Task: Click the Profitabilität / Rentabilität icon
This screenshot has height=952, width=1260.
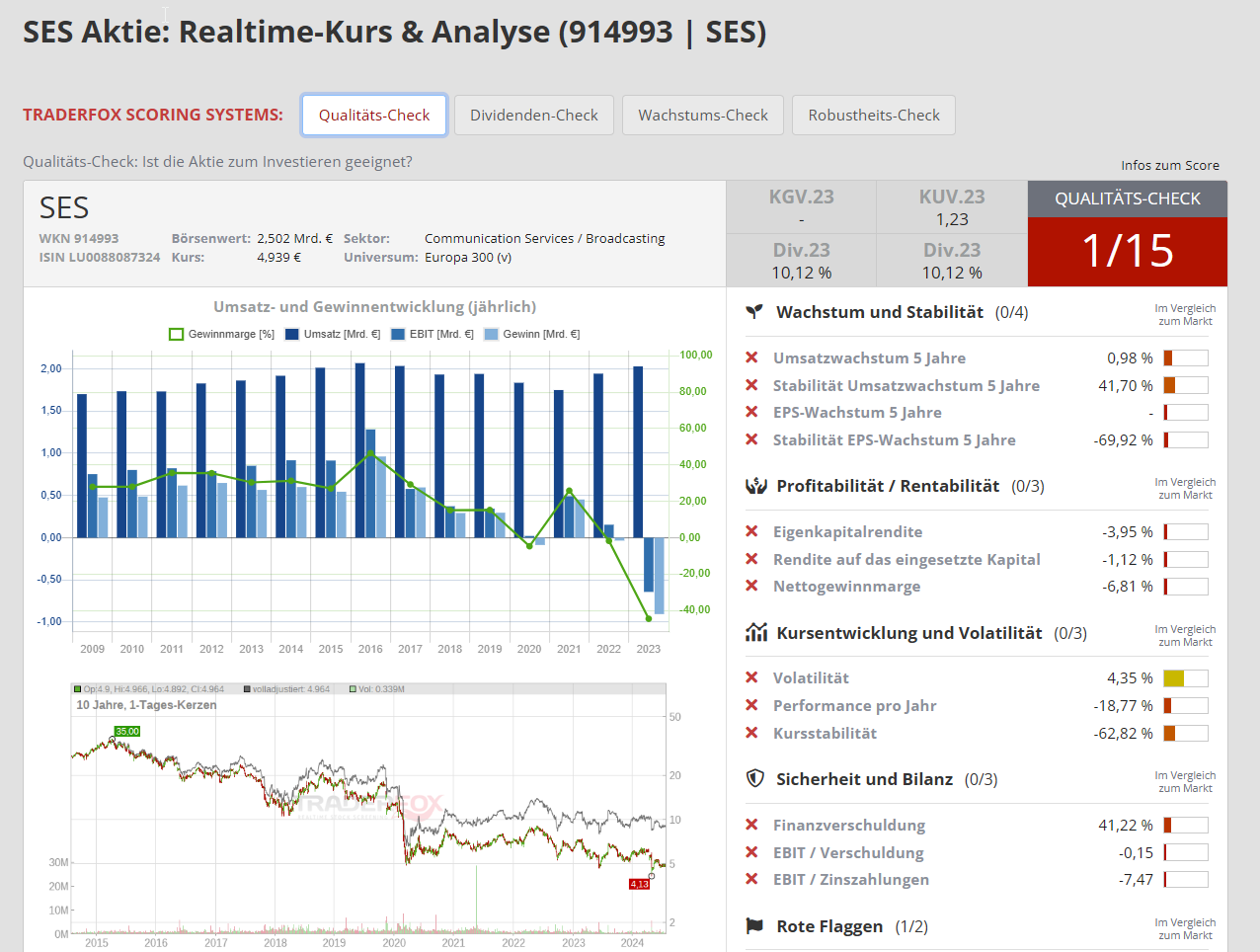Action: tap(755, 486)
